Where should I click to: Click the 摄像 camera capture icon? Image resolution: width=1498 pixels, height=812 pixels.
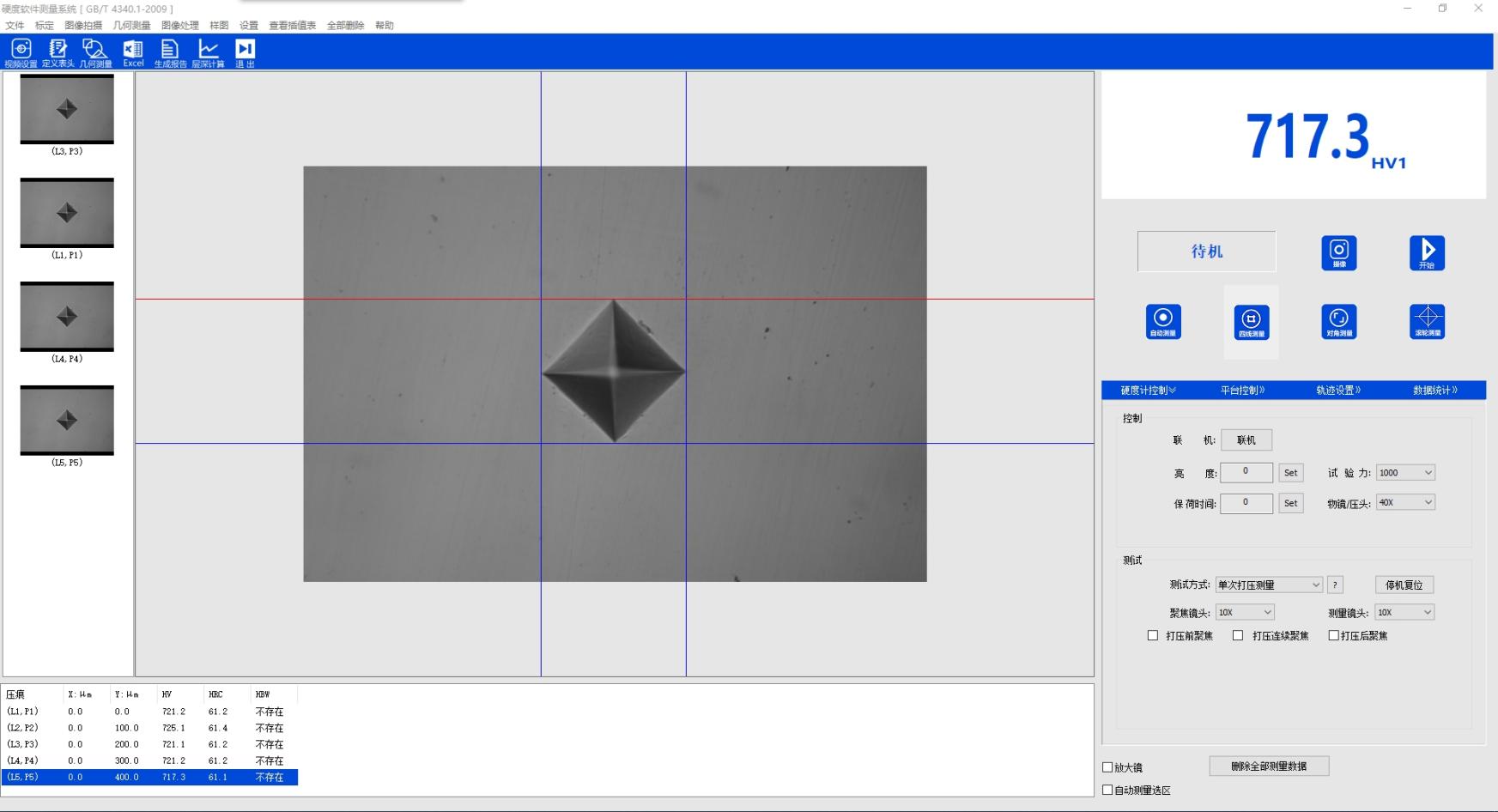click(1338, 252)
